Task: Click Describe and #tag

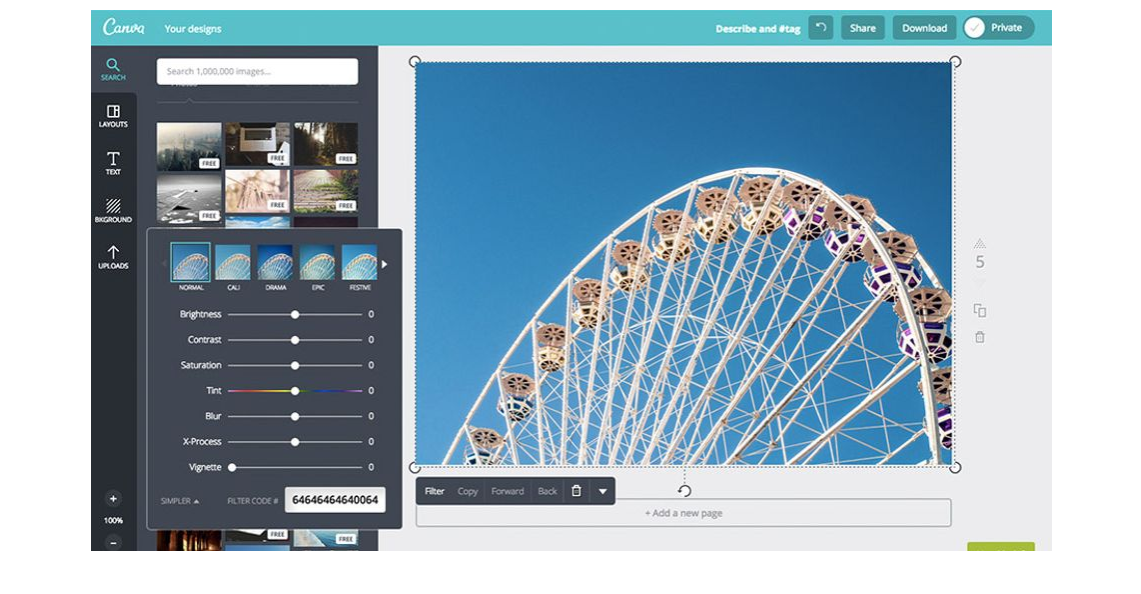Action: (758, 29)
